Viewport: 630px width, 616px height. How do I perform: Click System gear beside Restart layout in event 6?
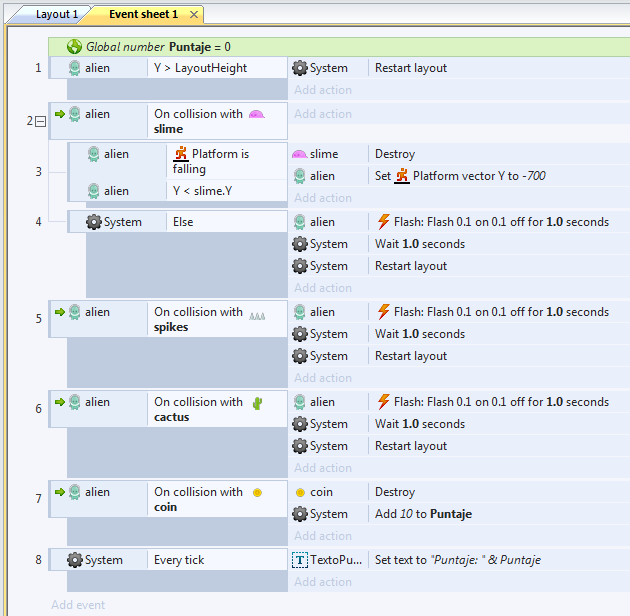coord(300,446)
